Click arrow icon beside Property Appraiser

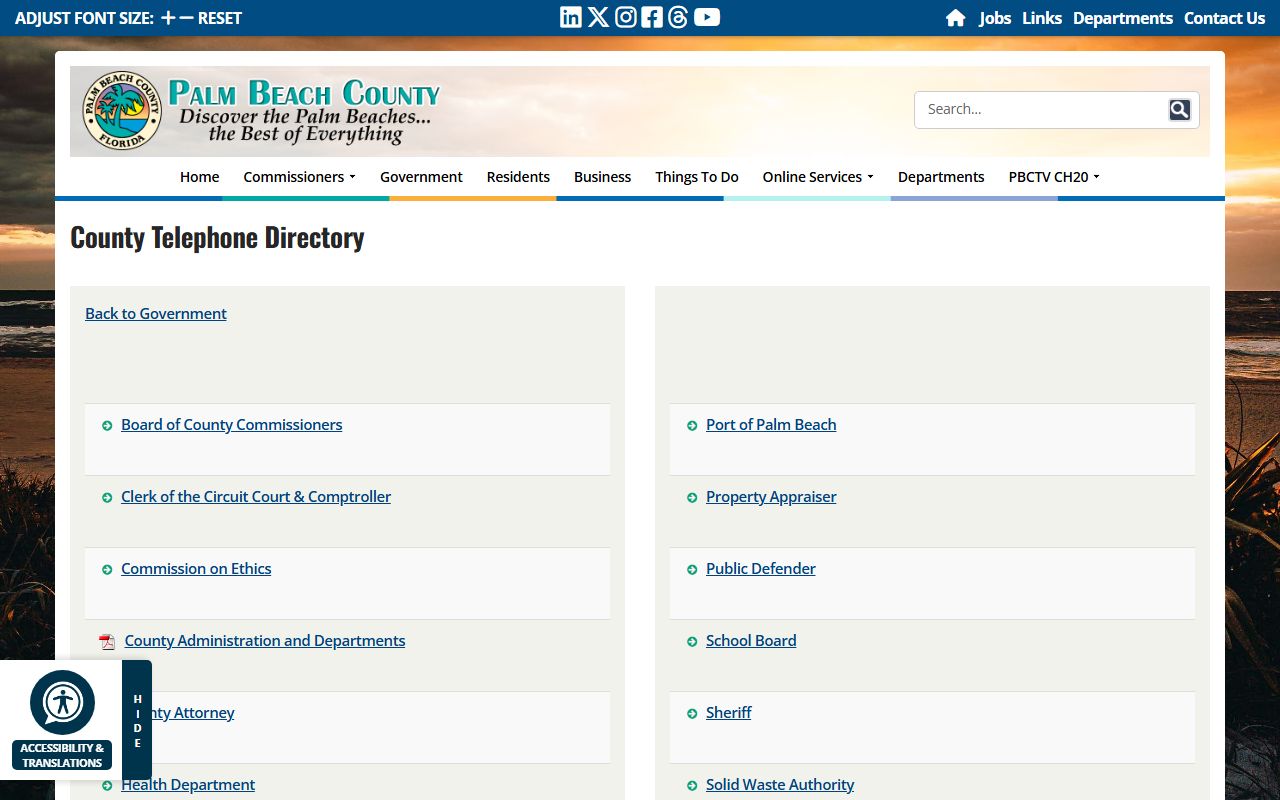pos(692,498)
